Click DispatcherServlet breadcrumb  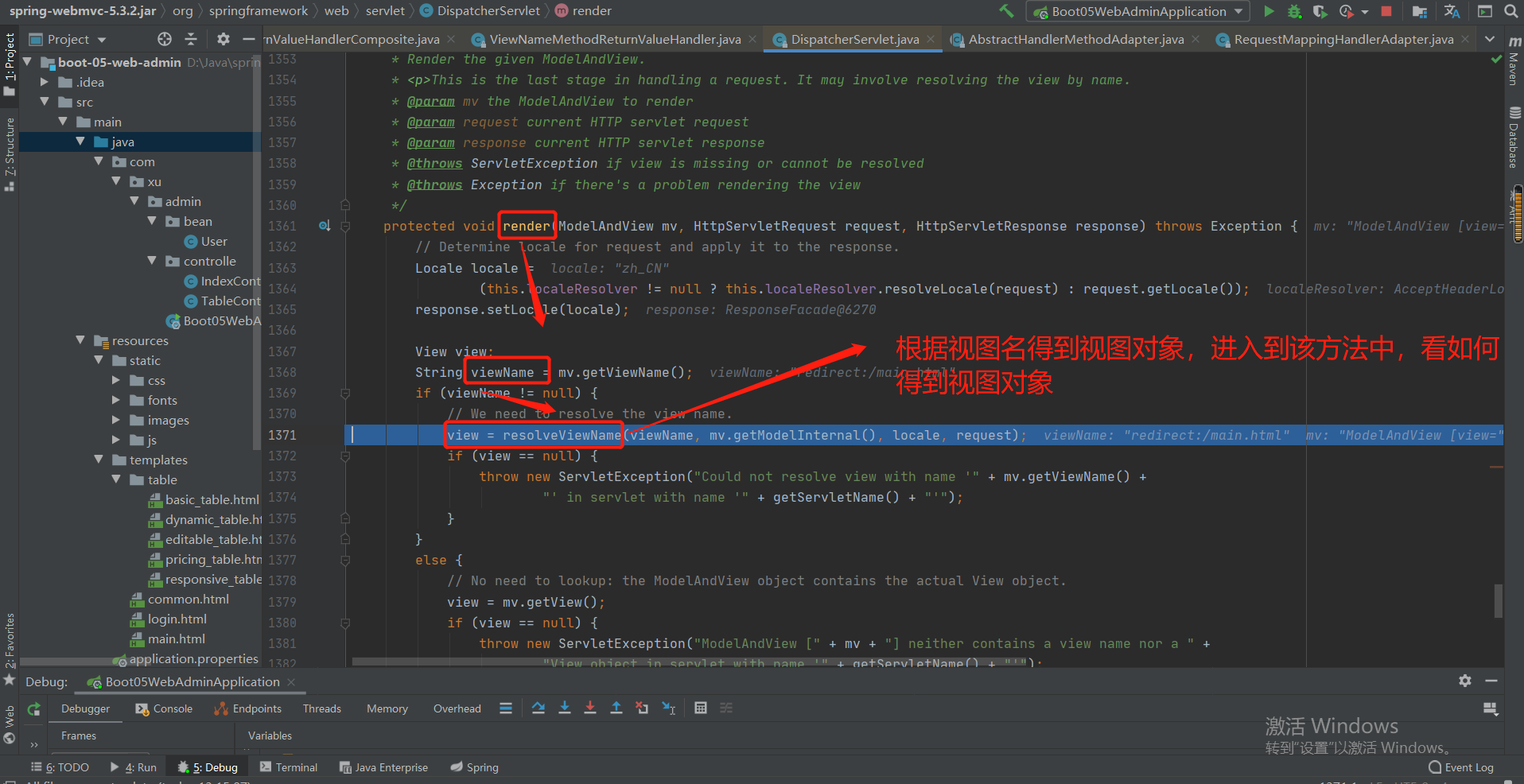pos(480,11)
